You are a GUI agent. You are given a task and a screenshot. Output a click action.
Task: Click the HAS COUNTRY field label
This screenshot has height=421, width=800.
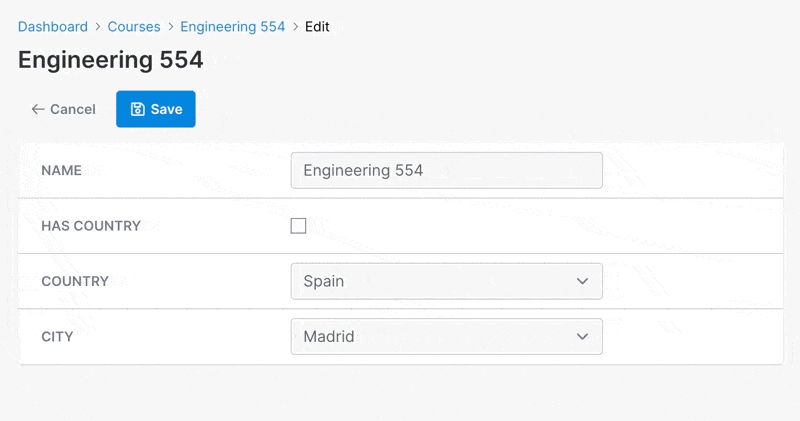(x=91, y=226)
